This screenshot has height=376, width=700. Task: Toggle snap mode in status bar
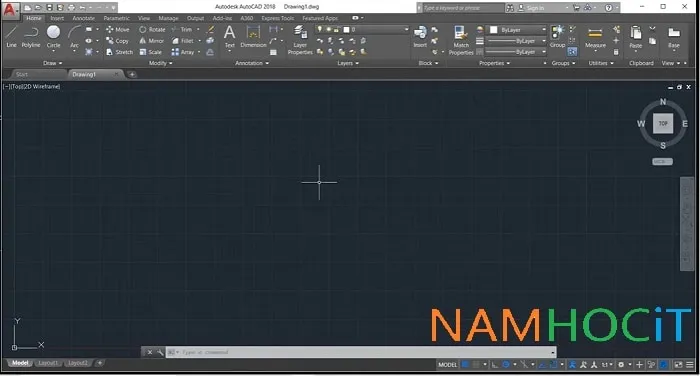click(x=476, y=365)
